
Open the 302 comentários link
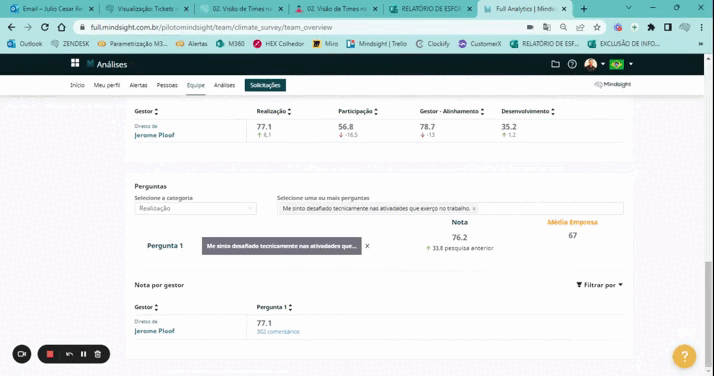point(278,332)
